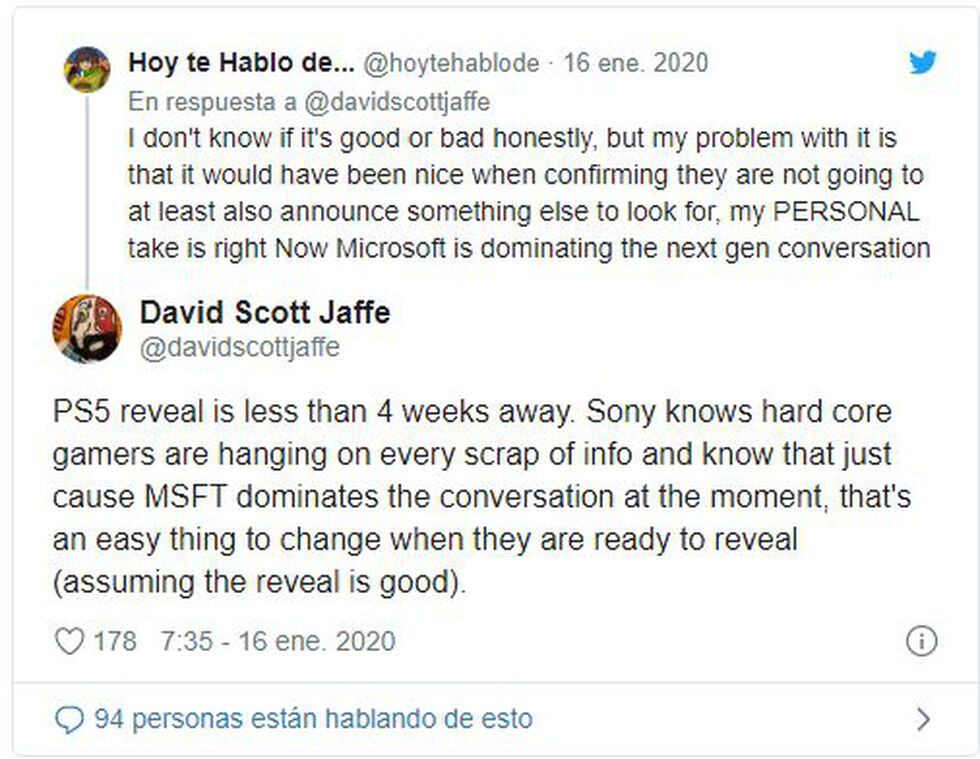Click the @davidscottjaffe mention after 'En respuesta a'
This screenshot has width=980, height=759.
(x=395, y=102)
